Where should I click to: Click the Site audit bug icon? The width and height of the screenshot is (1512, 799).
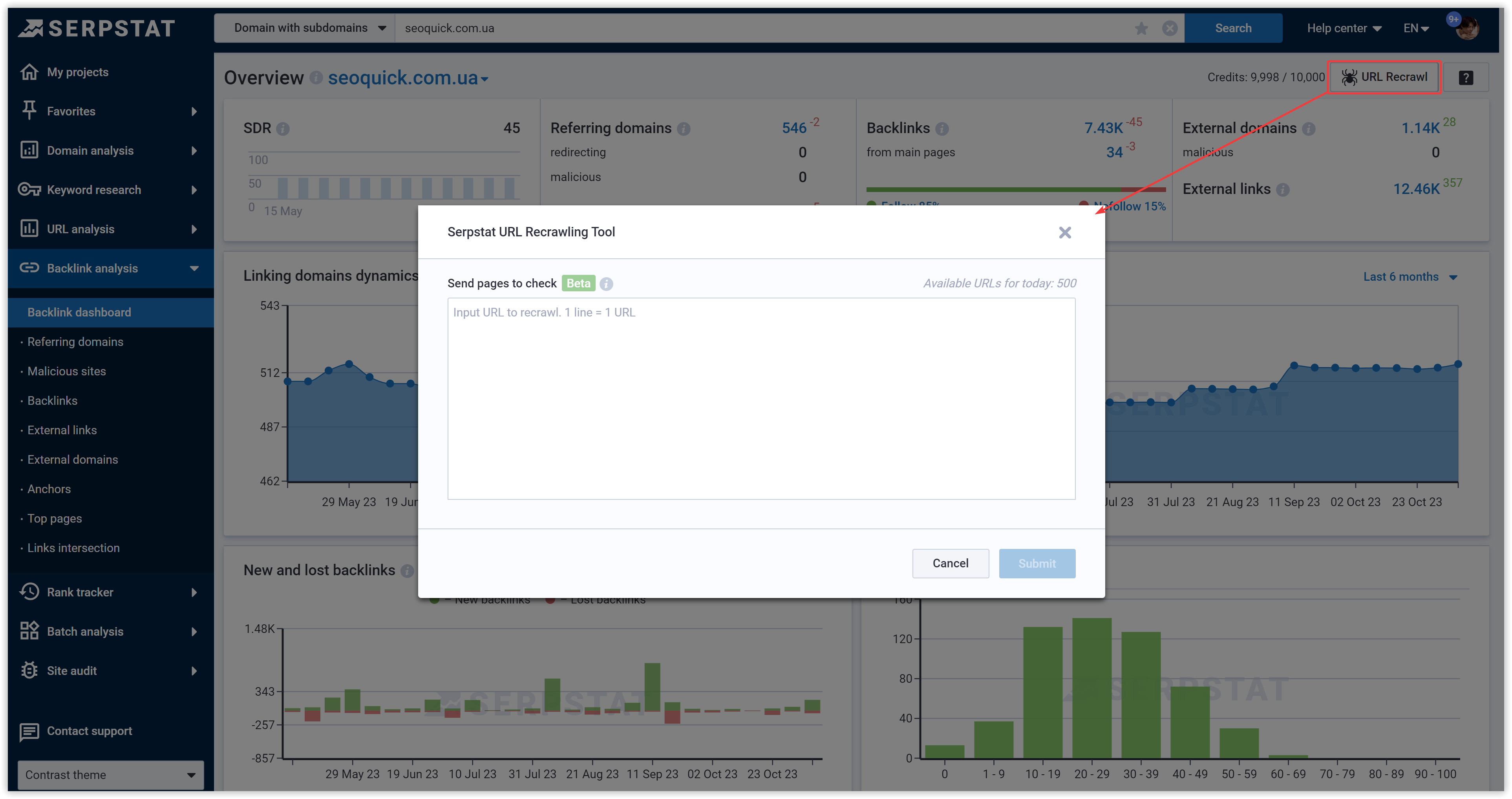tap(29, 671)
